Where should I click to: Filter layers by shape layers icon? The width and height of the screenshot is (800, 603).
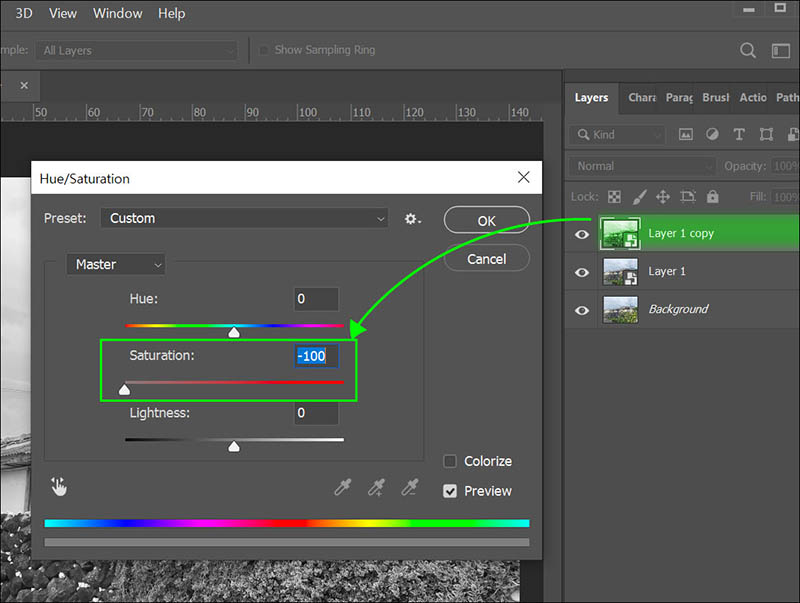(766, 134)
